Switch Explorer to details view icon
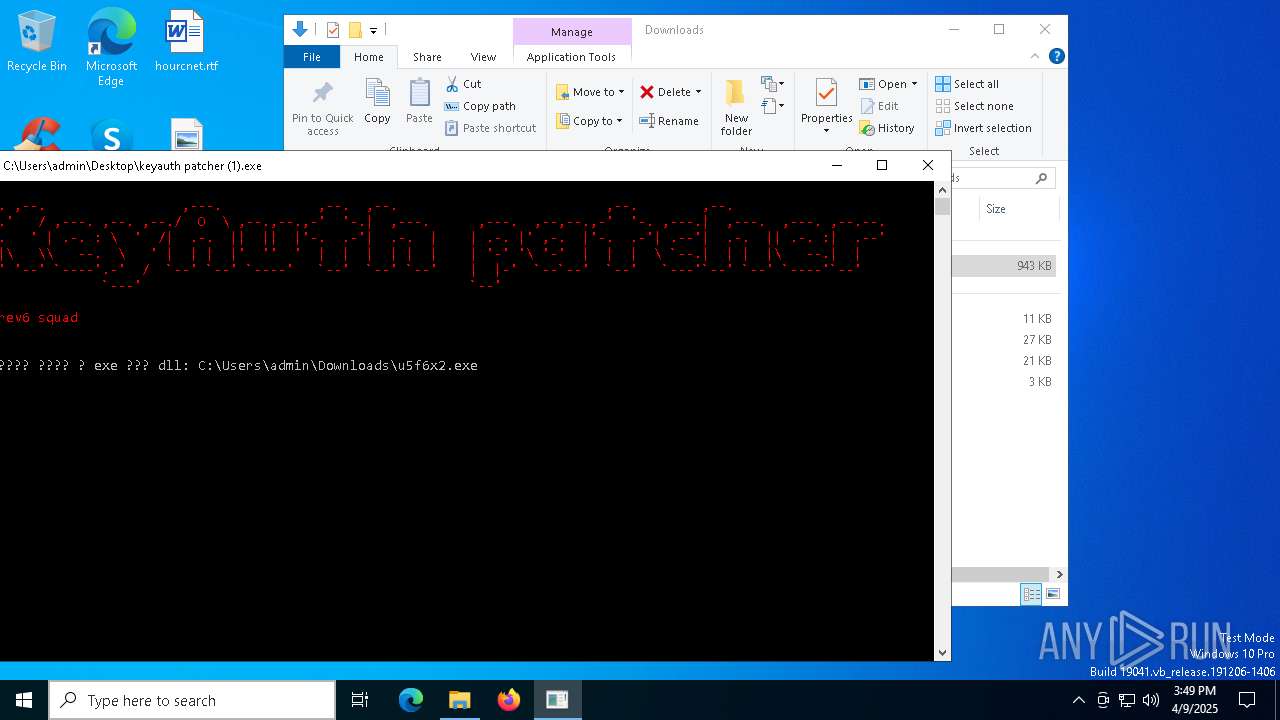 tap(1031, 594)
